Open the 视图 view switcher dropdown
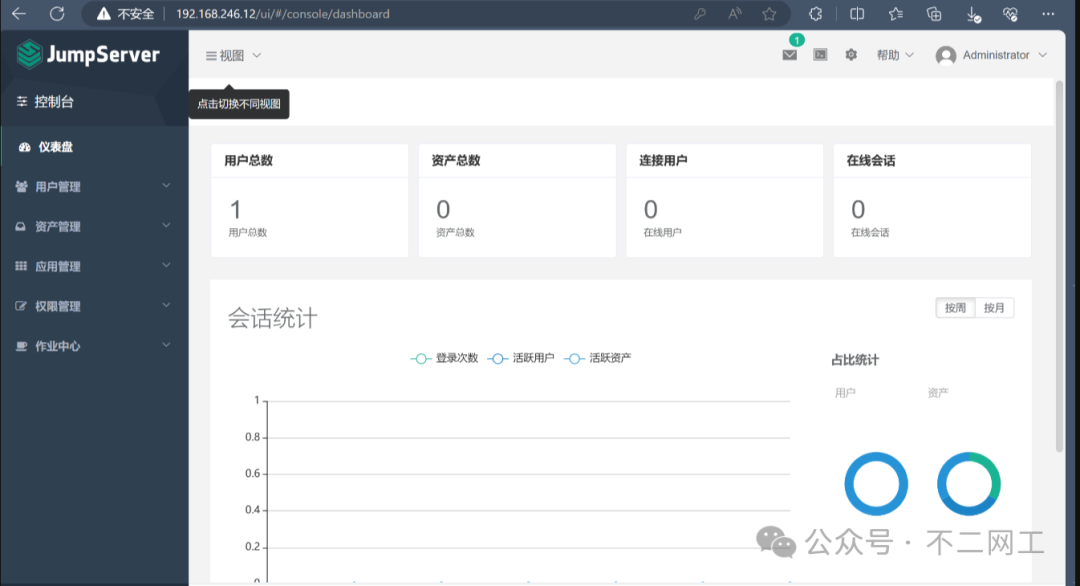Screen dimensions: 1080x586 click(233, 56)
